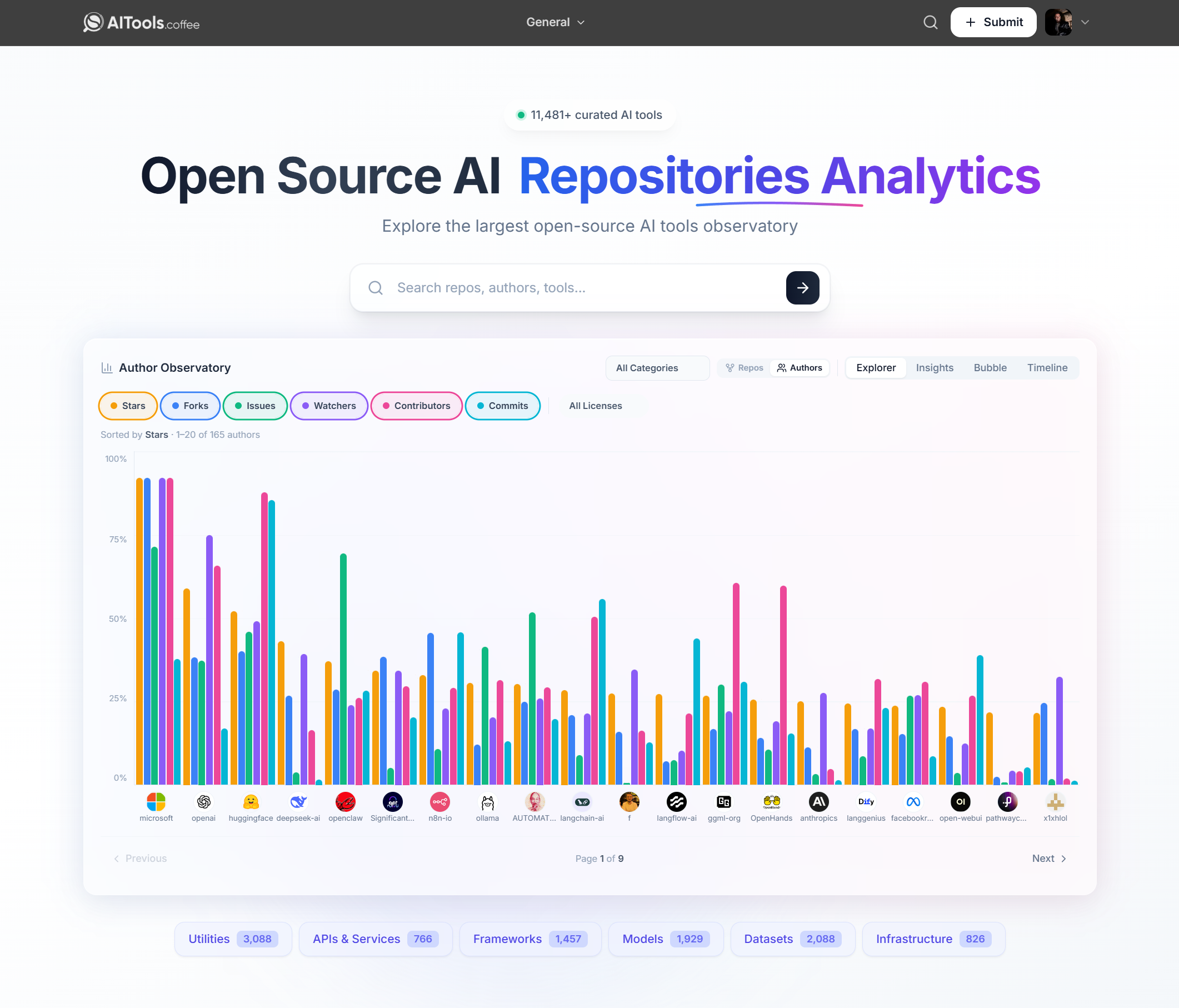Click the Submit button
The image size is (1179, 1008).
click(x=993, y=22)
